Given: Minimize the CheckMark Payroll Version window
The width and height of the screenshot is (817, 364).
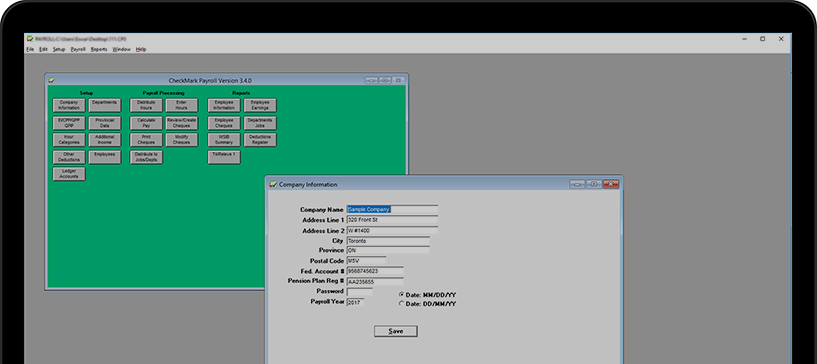Looking at the screenshot, I should click(372, 81).
